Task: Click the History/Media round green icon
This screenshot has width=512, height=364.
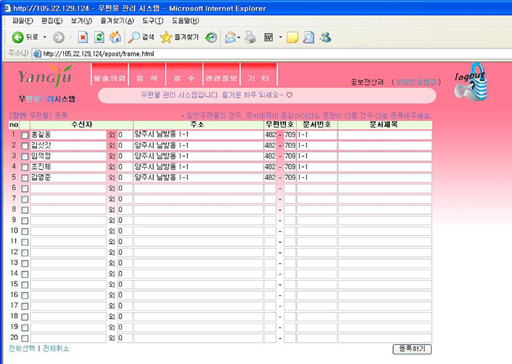Action: pyautogui.click(x=211, y=37)
